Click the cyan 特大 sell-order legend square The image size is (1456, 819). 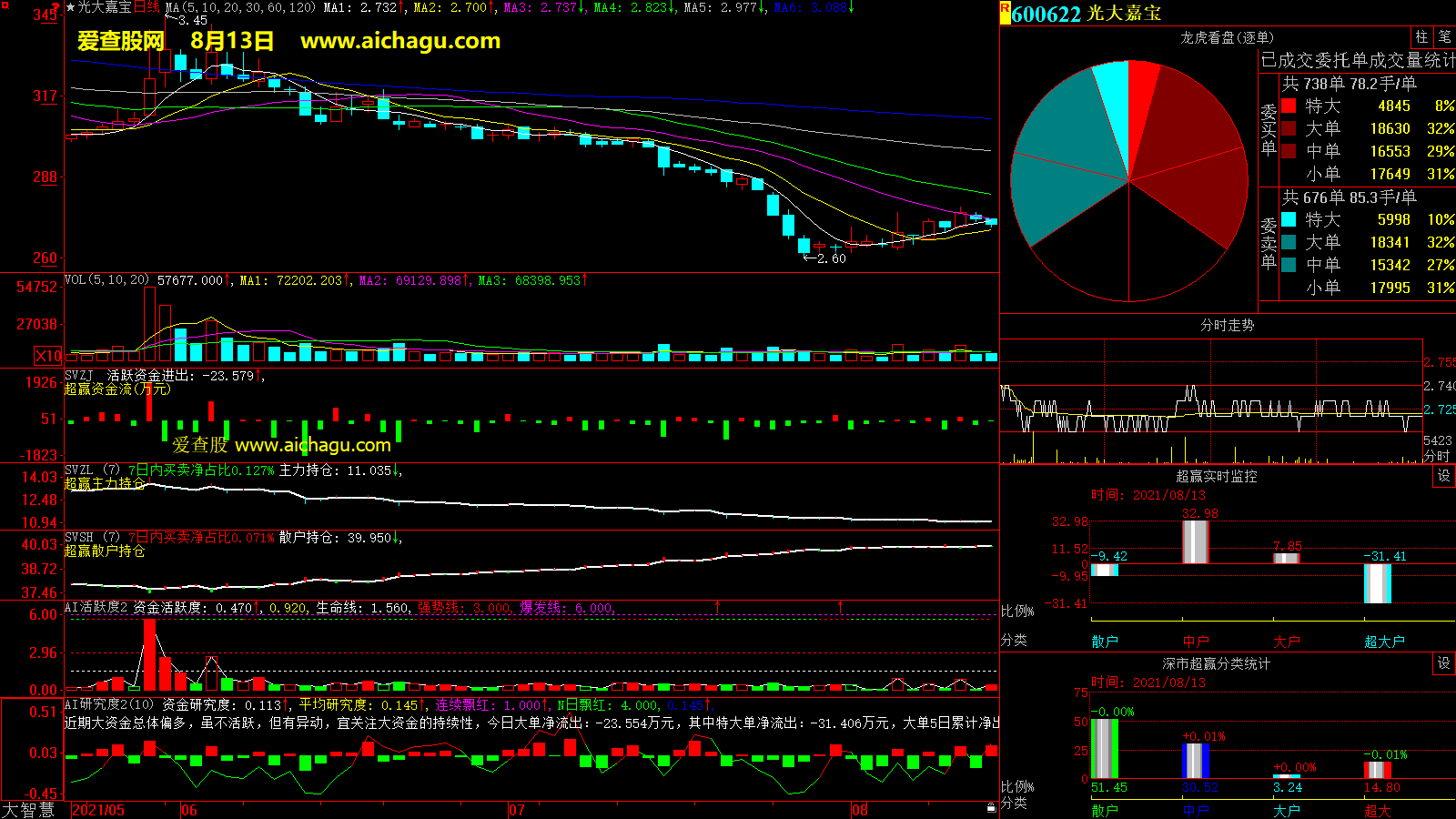pos(1289,219)
